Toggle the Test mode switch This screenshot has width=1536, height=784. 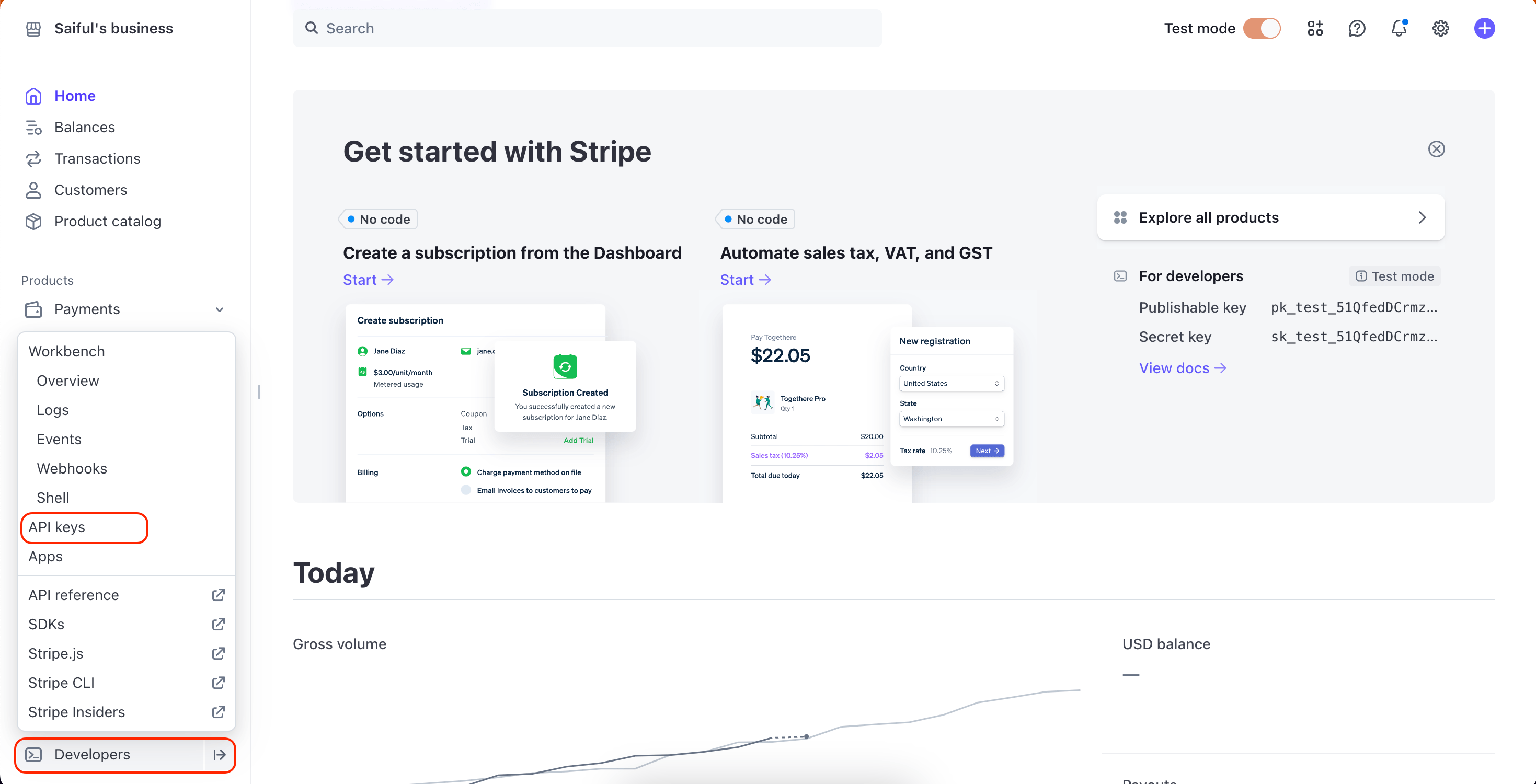tap(1261, 28)
